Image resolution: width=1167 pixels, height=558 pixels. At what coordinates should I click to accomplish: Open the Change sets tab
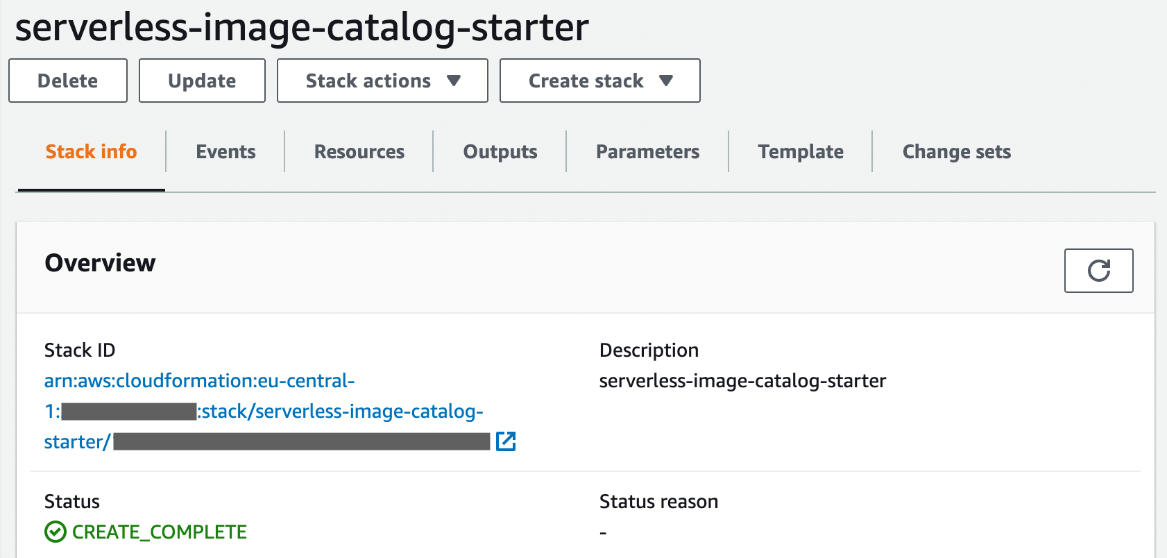(956, 152)
